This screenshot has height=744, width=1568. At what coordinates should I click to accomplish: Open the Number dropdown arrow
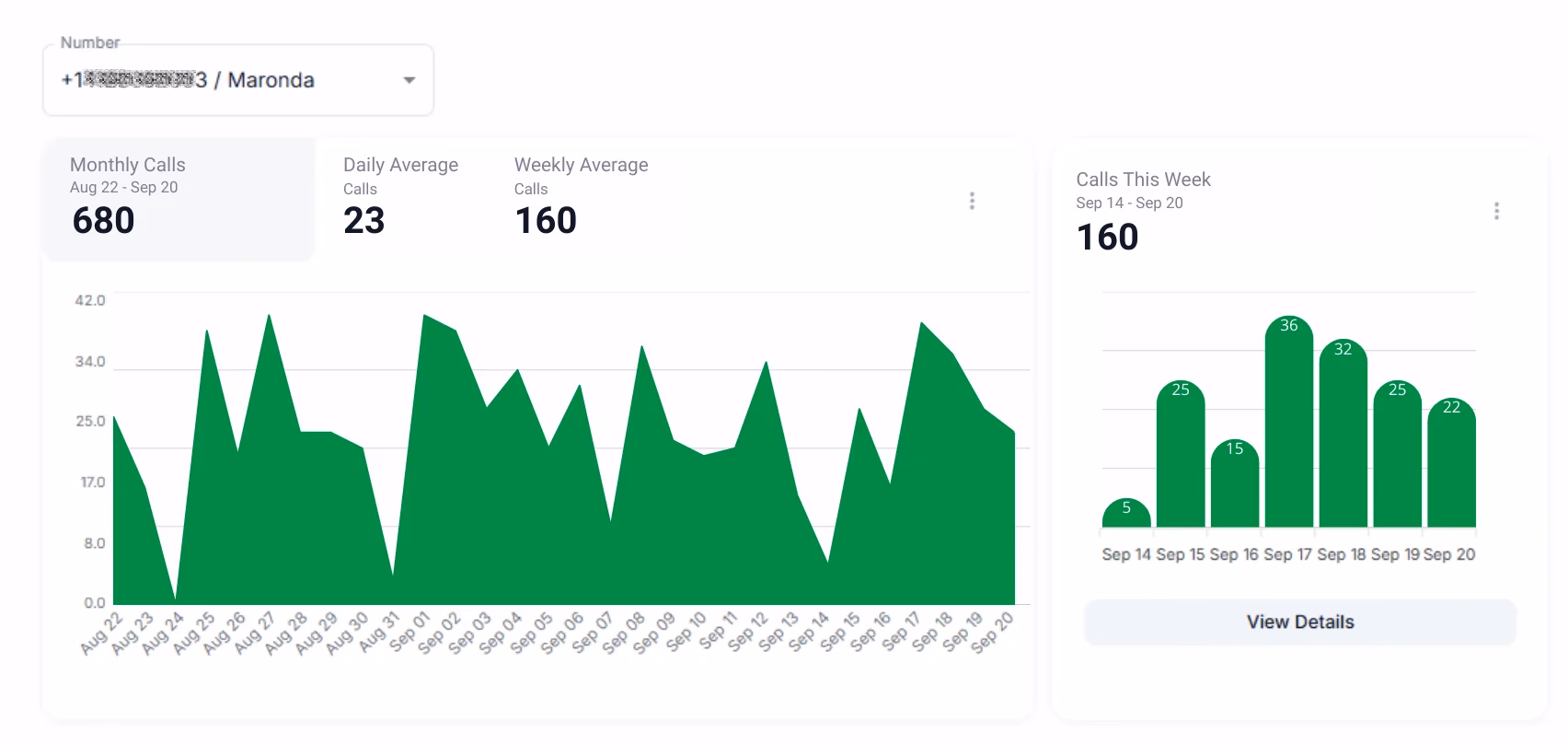point(409,80)
